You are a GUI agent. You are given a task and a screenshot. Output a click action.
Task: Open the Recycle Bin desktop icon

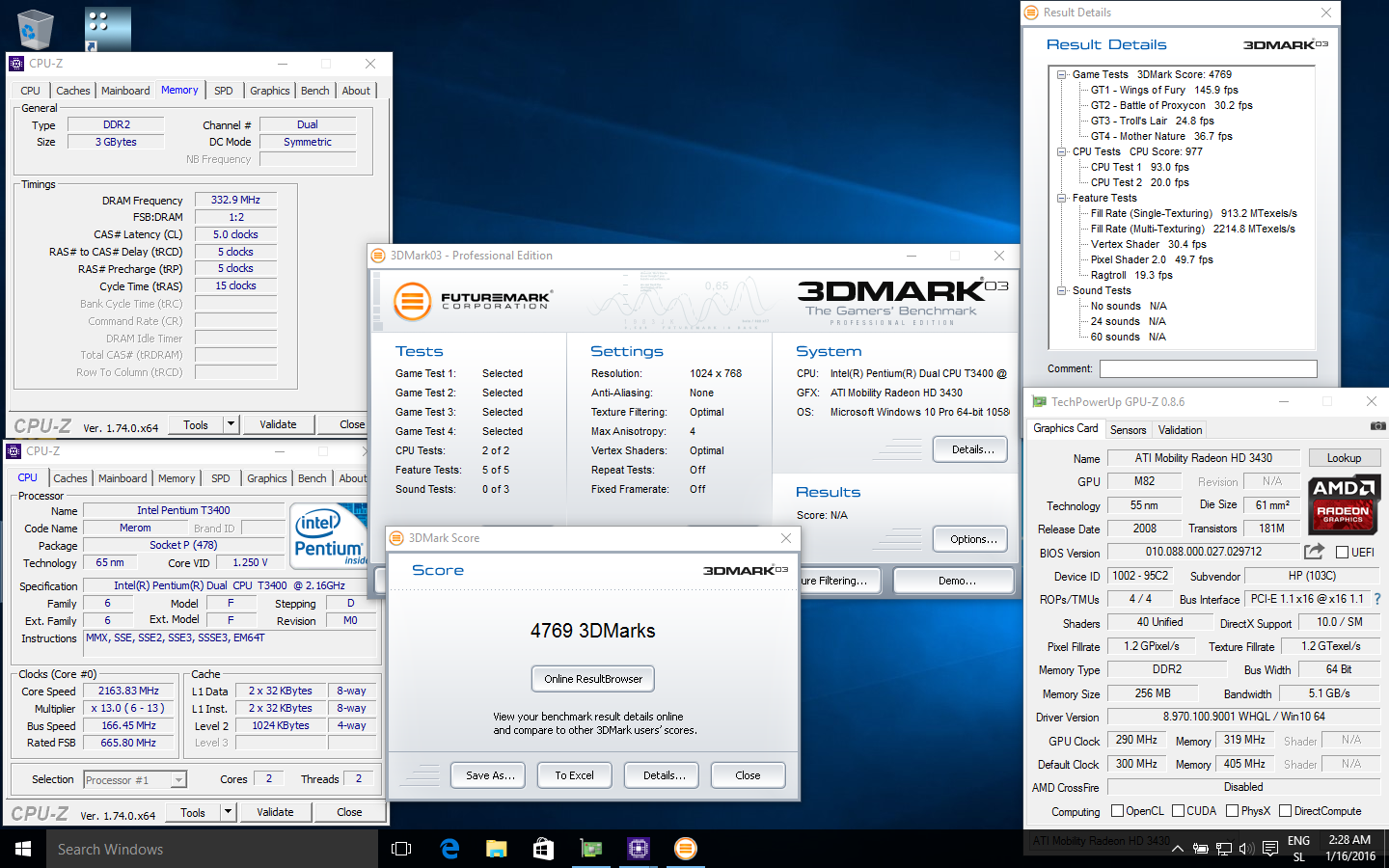pos(35,29)
